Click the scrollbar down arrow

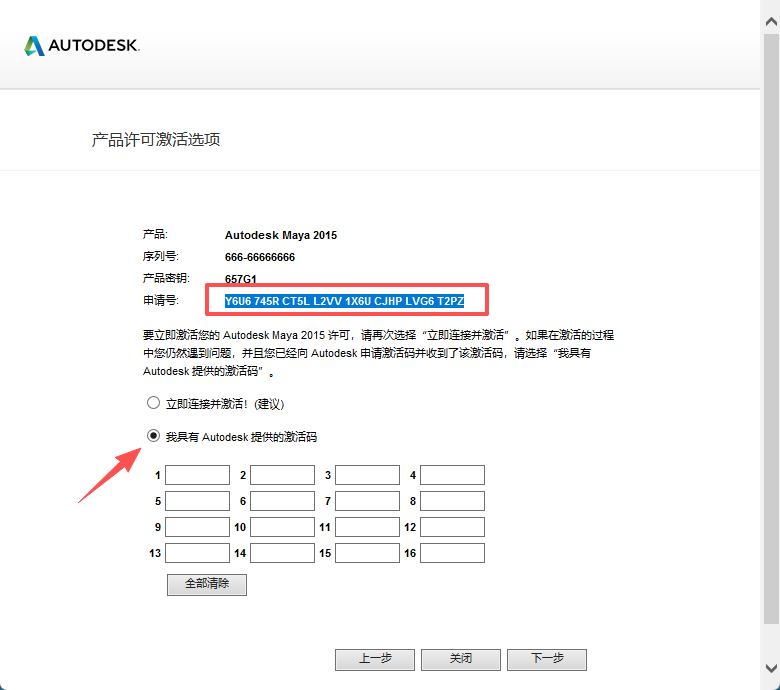point(772,668)
